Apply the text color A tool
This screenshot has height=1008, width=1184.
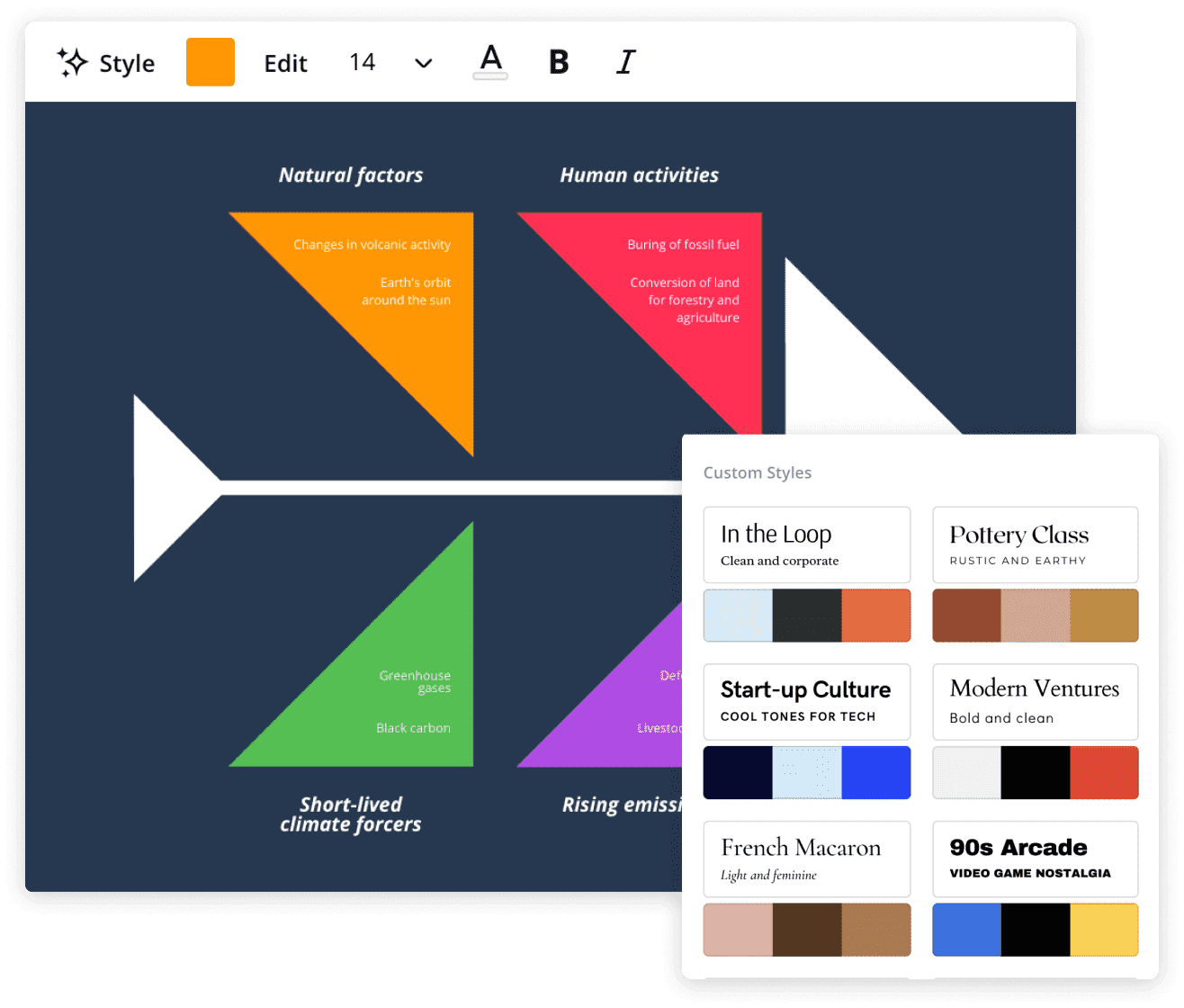click(x=490, y=60)
